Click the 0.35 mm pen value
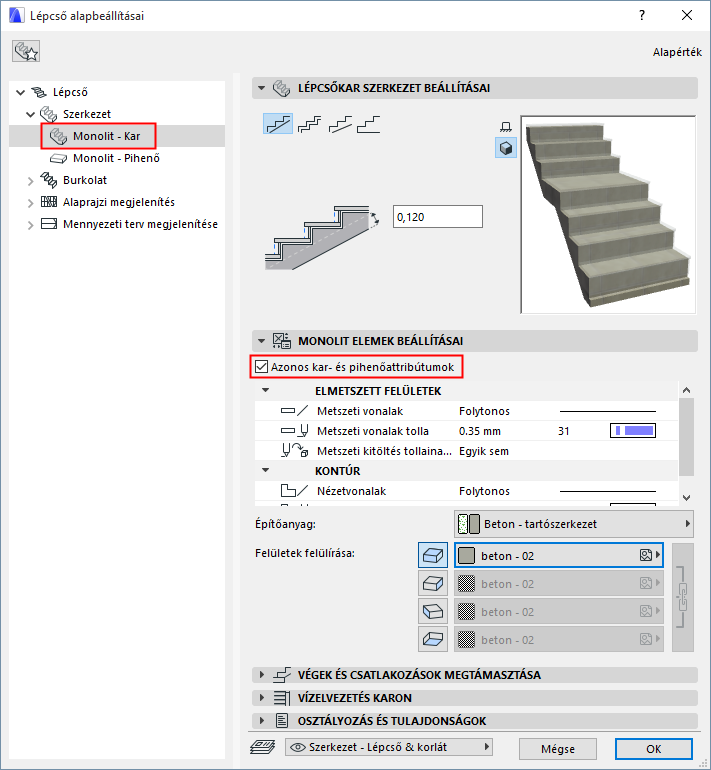The height and width of the screenshot is (770, 711). coord(480,431)
